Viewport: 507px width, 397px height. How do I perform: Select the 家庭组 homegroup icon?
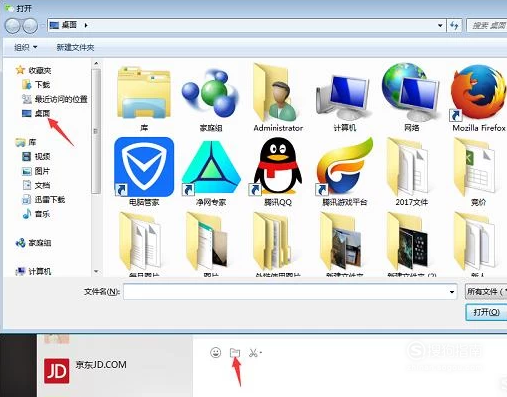click(x=211, y=93)
